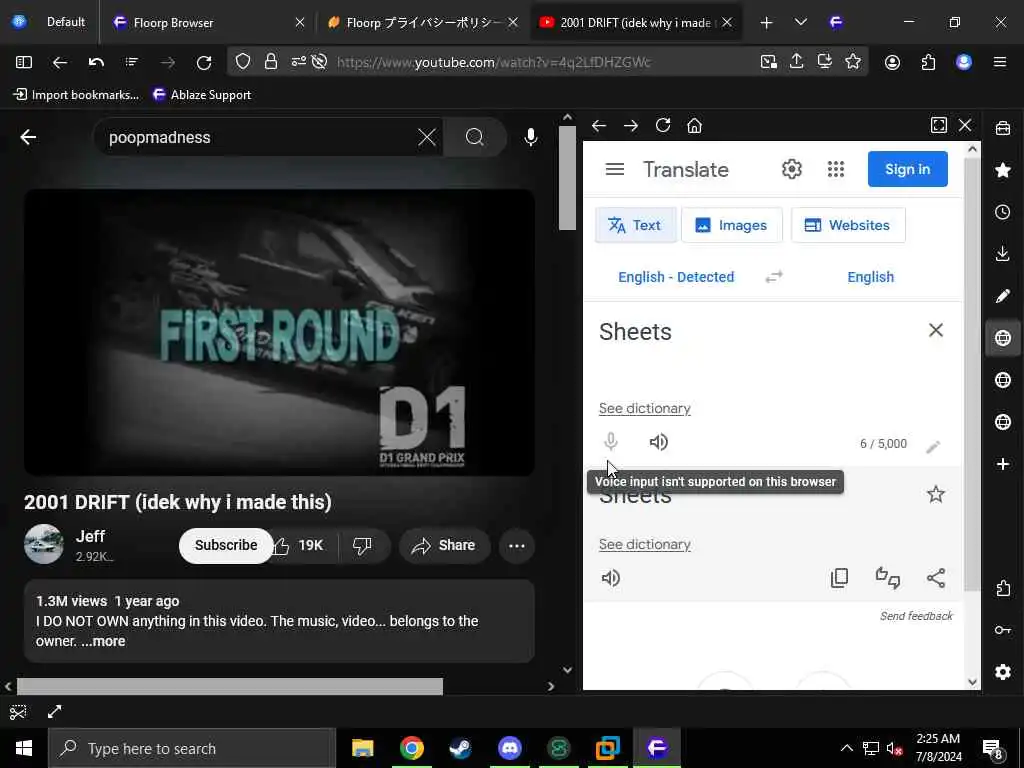
Task: Open Translate settings gear
Action: tap(792, 169)
